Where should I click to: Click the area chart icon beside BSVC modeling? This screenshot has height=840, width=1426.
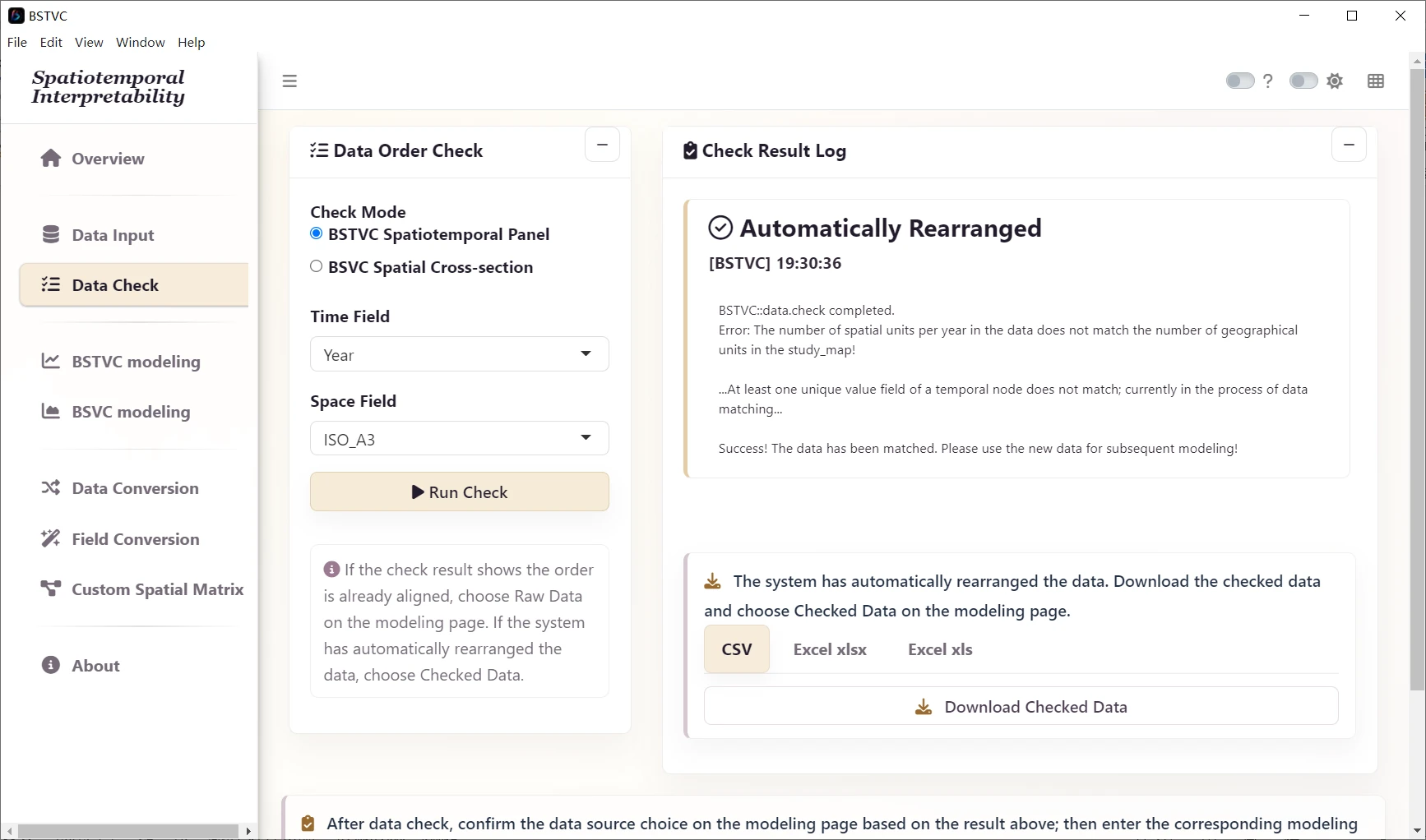click(x=51, y=411)
